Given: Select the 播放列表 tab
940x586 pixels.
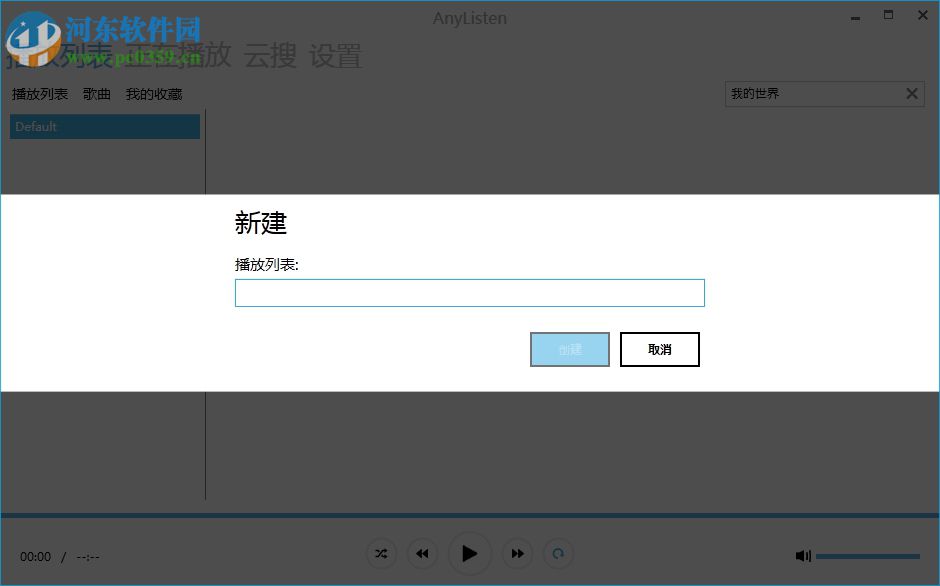Looking at the screenshot, I should coord(39,93).
